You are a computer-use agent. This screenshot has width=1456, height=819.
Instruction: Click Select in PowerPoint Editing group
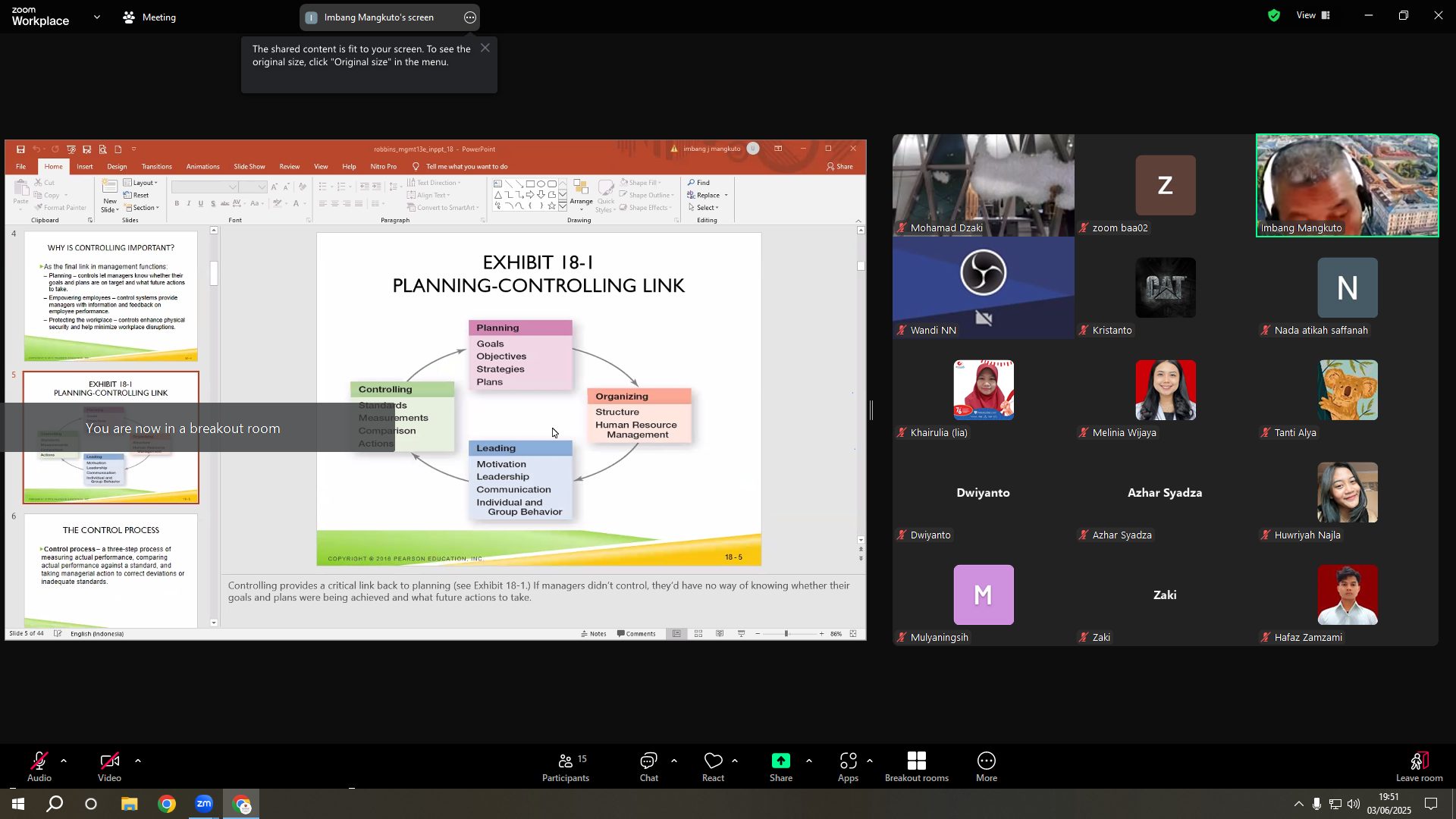point(704,208)
